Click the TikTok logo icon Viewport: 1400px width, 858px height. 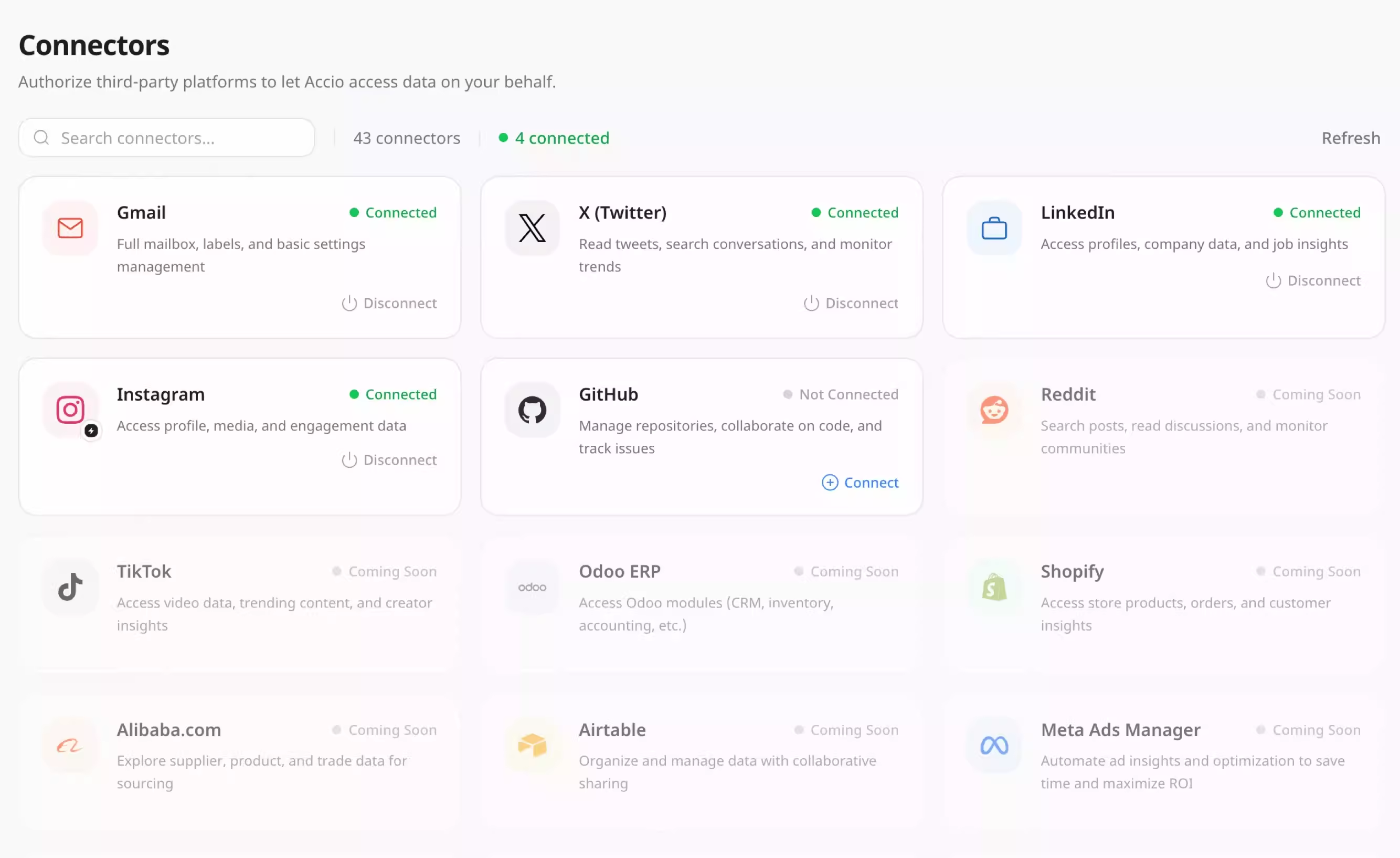click(70, 587)
